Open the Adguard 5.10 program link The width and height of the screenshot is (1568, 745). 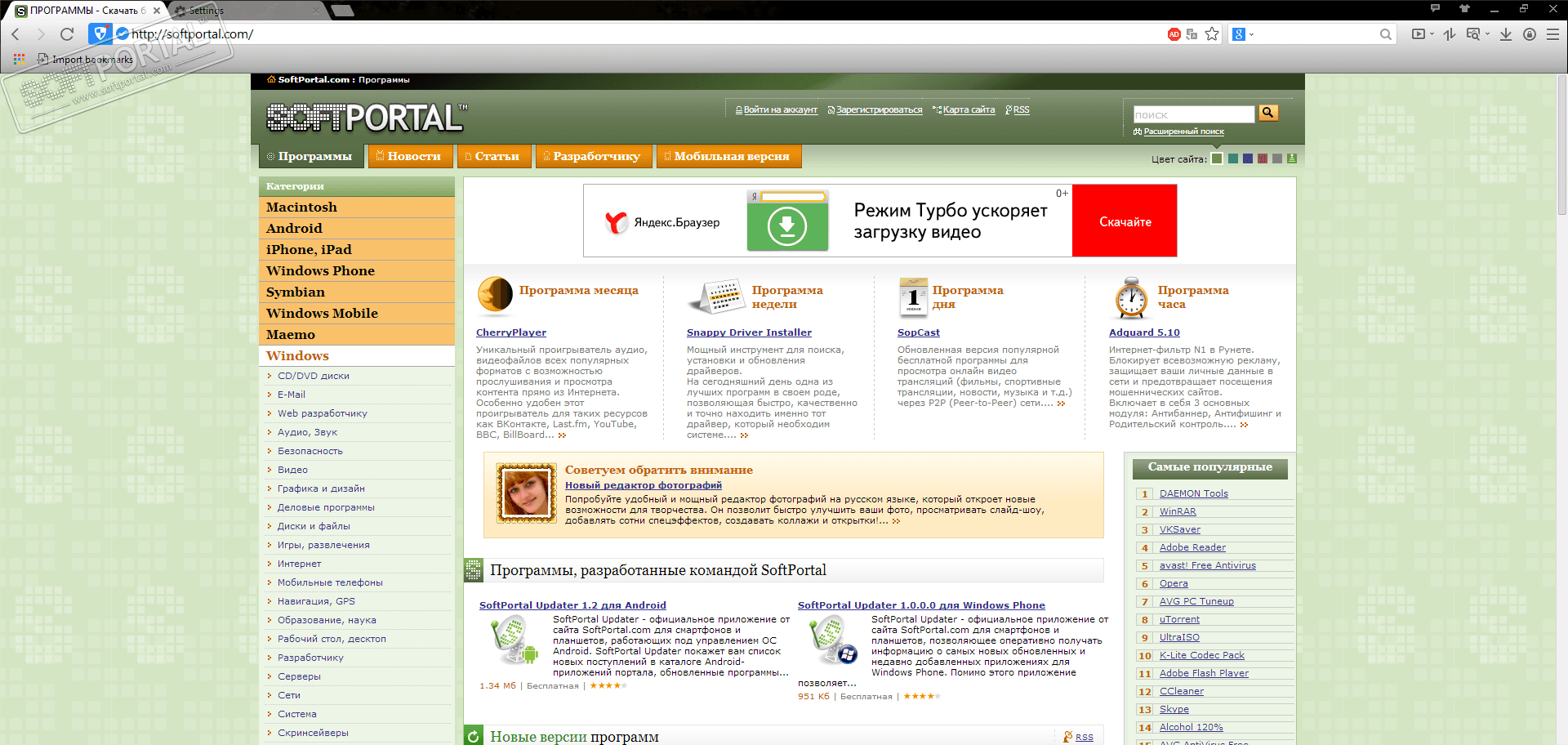coord(1144,332)
